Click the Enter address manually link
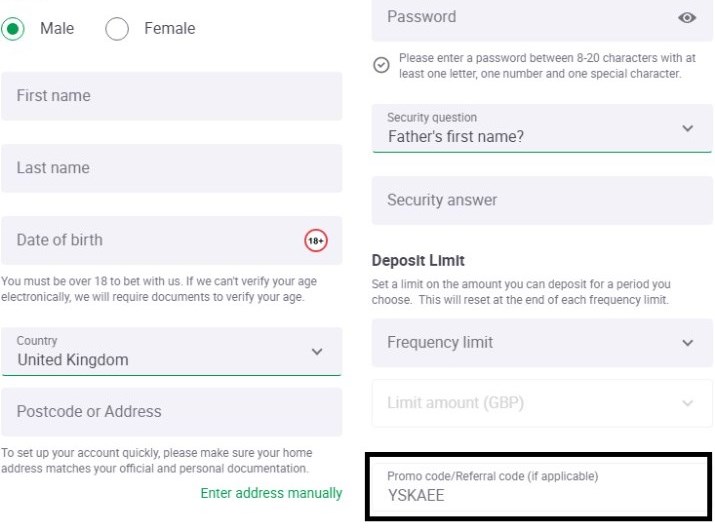Screen dimensions: 715x530 pos(271,493)
